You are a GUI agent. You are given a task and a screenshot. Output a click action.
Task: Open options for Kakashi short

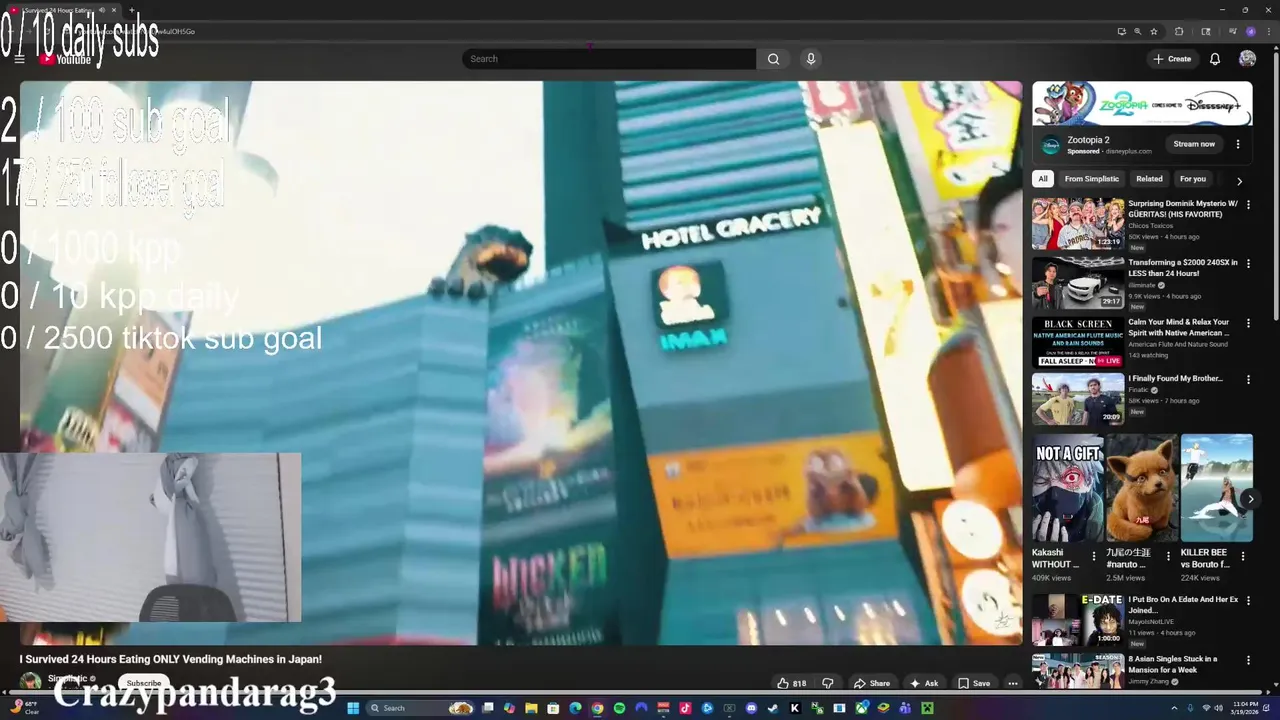(1093, 556)
